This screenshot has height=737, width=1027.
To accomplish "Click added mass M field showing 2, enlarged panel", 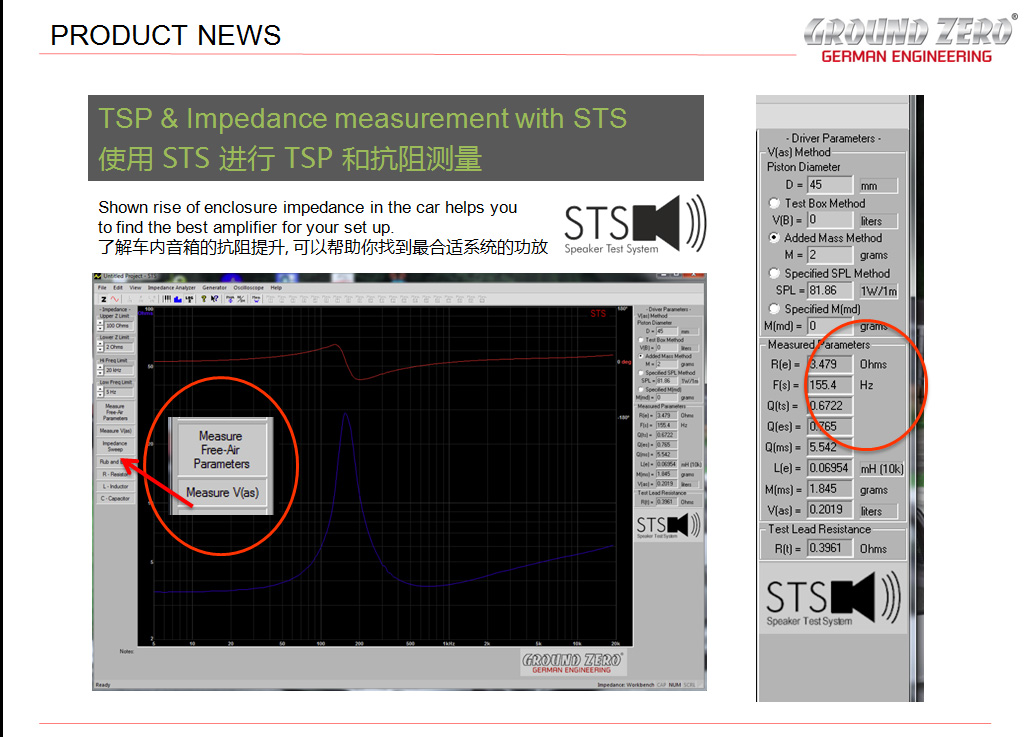I will pyautogui.click(x=830, y=255).
